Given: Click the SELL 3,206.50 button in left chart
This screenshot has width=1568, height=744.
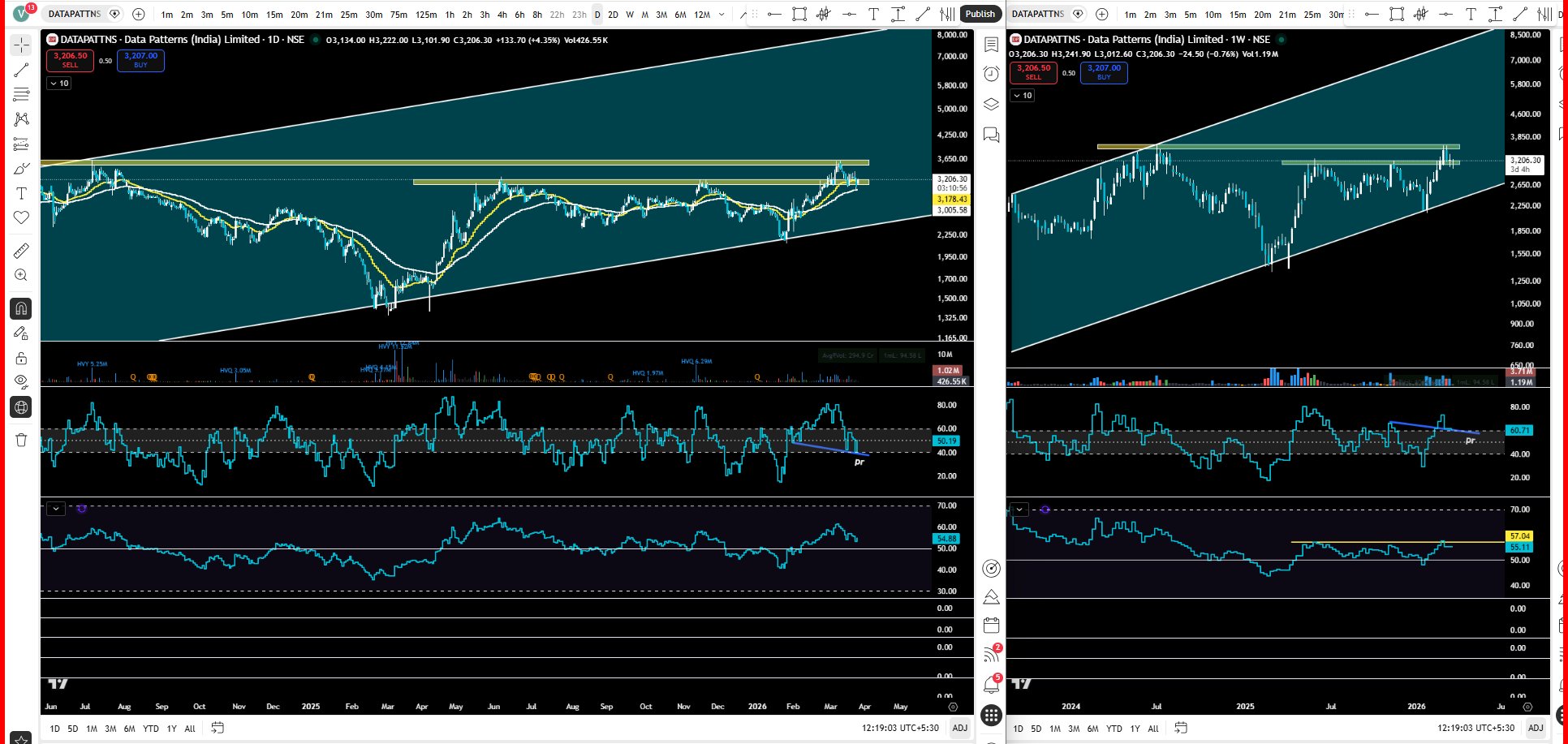Looking at the screenshot, I should (x=70, y=60).
